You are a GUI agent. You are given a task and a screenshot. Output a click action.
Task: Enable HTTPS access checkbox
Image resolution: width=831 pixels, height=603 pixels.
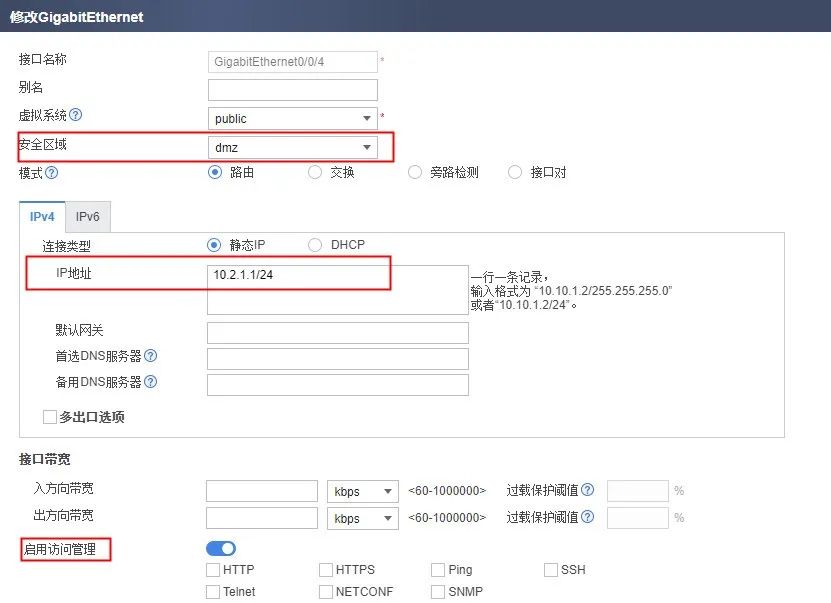tap(326, 570)
